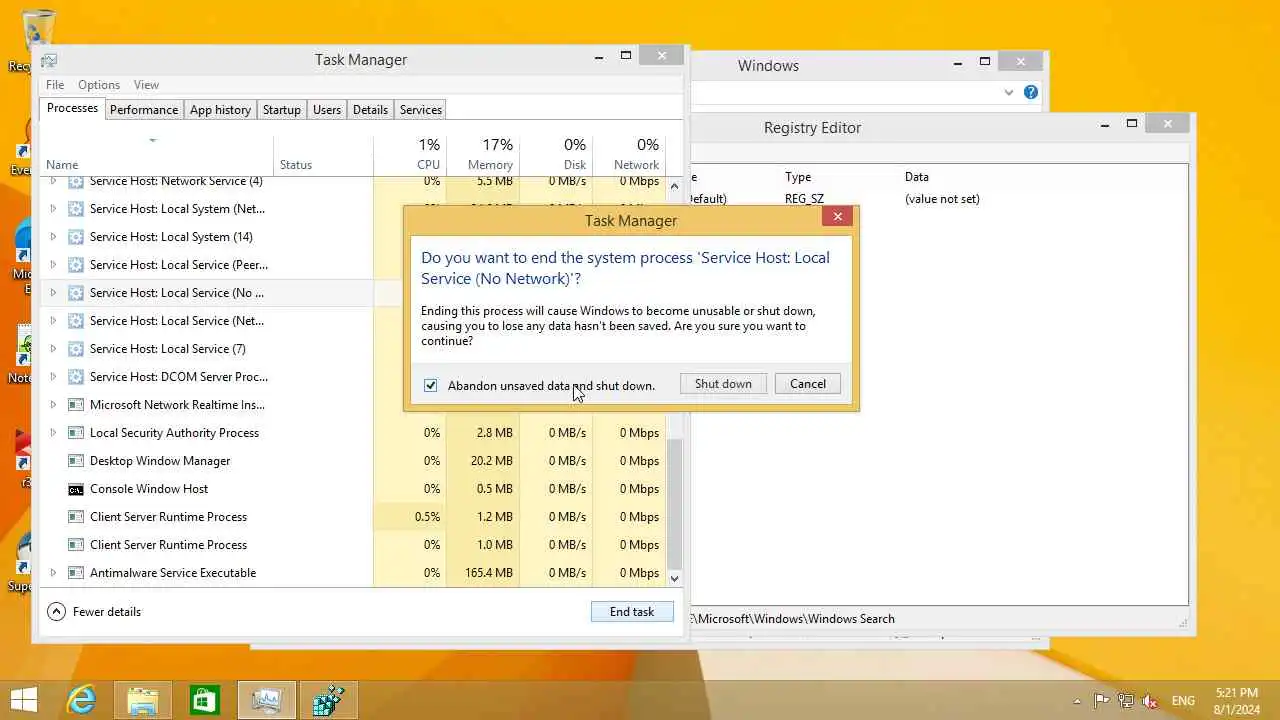Click the Desktop Window Manager icon
The image size is (1280, 720).
[x=75, y=461]
